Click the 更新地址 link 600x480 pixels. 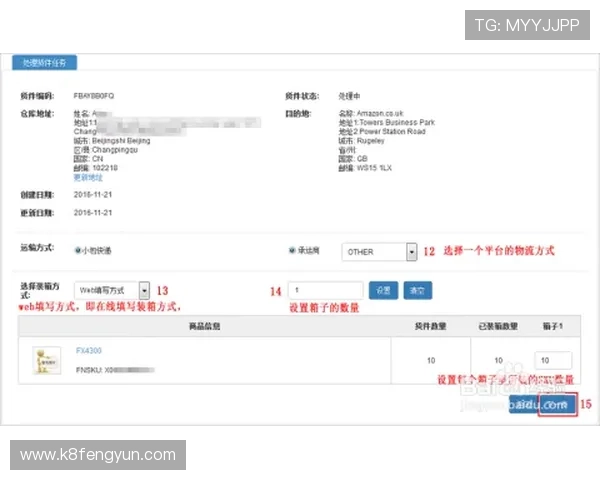pyautogui.click(x=88, y=178)
